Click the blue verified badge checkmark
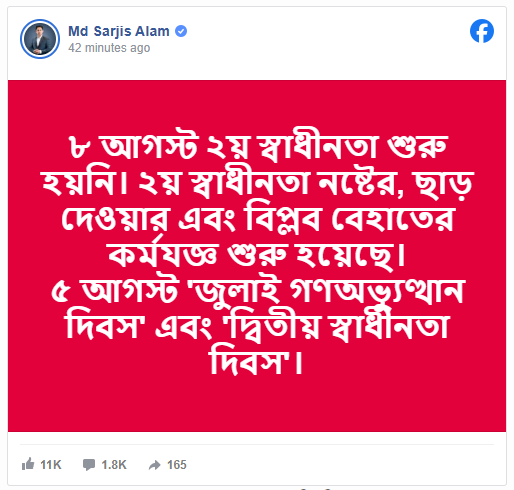 [181, 31]
